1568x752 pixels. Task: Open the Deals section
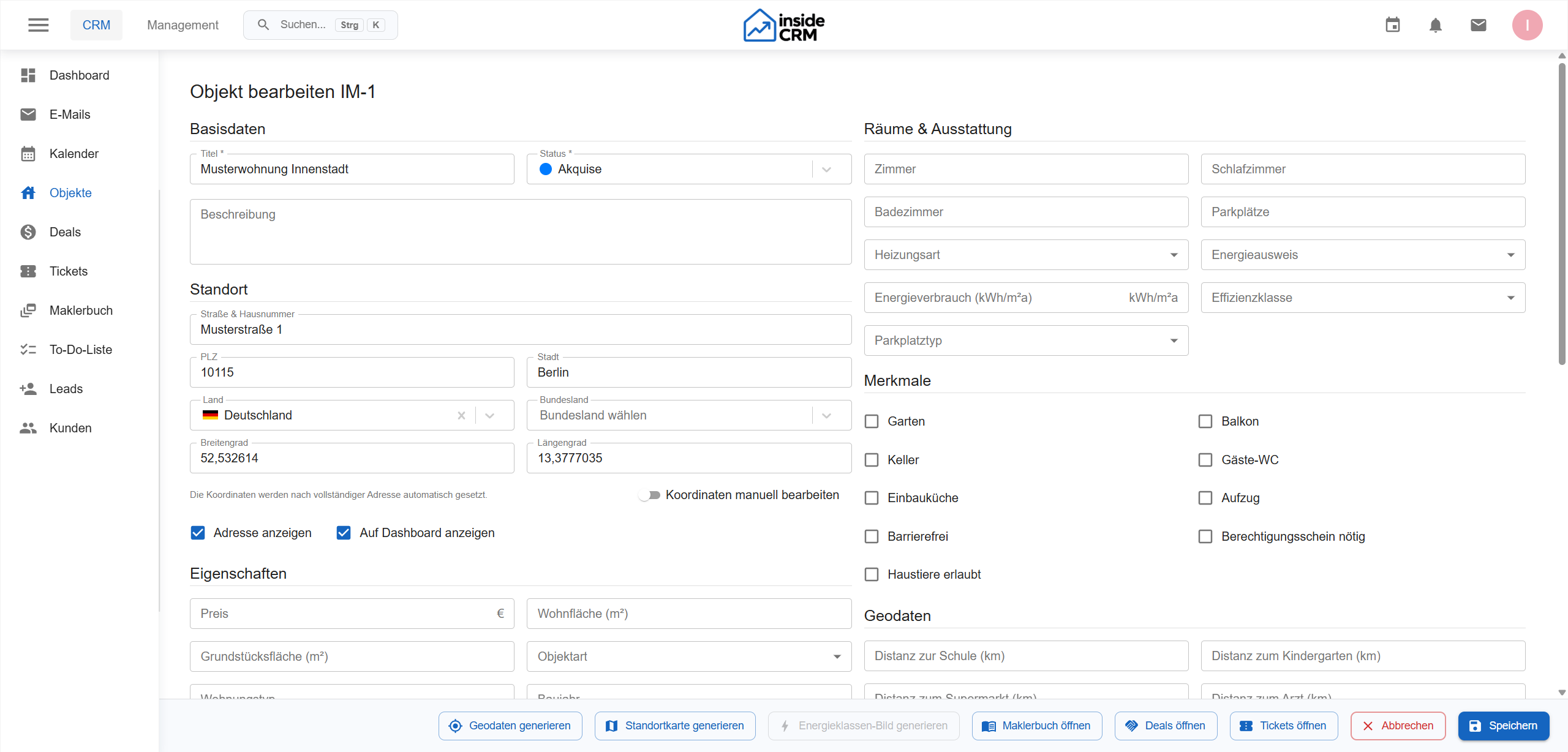click(65, 231)
